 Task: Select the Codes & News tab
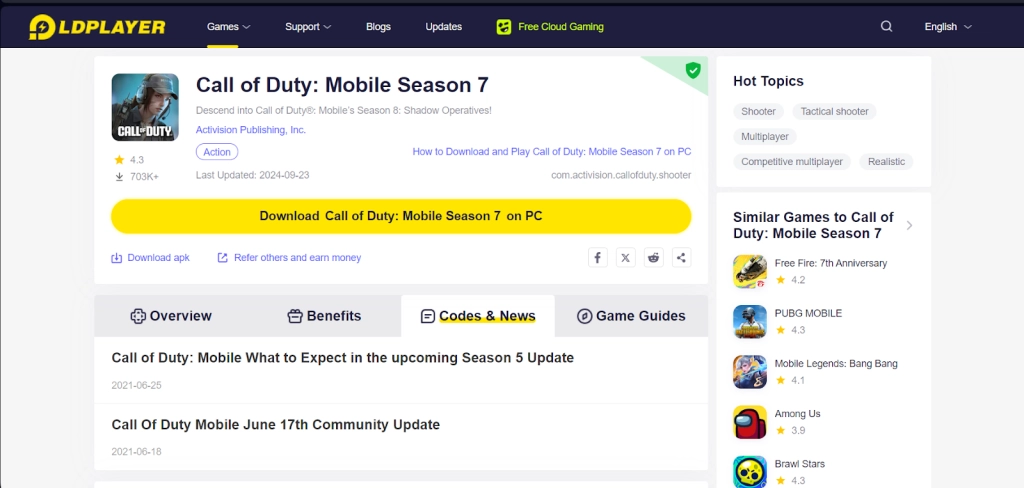coord(478,316)
